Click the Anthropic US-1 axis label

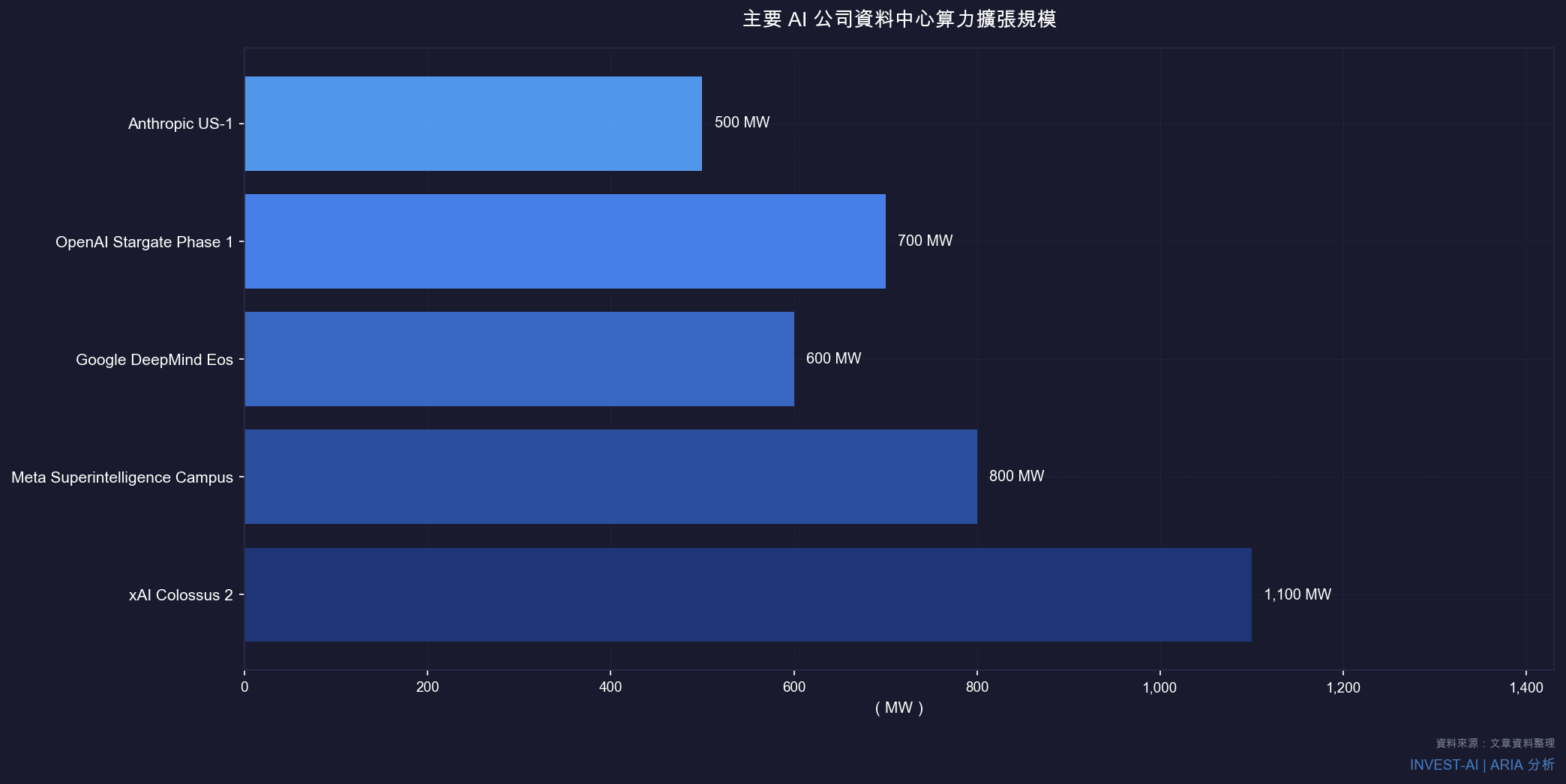(x=182, y=124)
